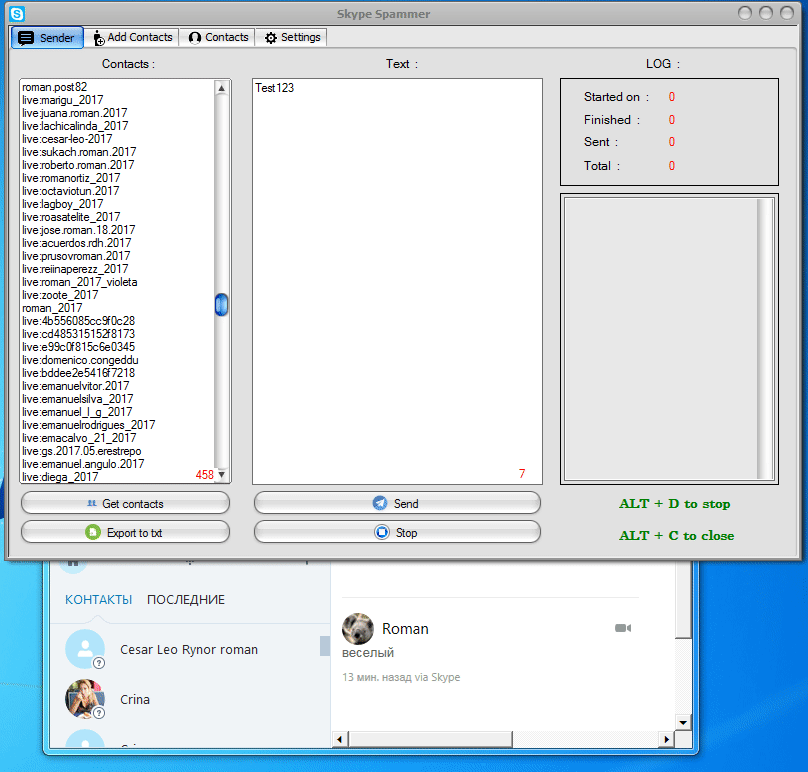The image size is (808, 772).
Task: Select contact live:e99c0f815c6e0345
Action: (78, 347)
